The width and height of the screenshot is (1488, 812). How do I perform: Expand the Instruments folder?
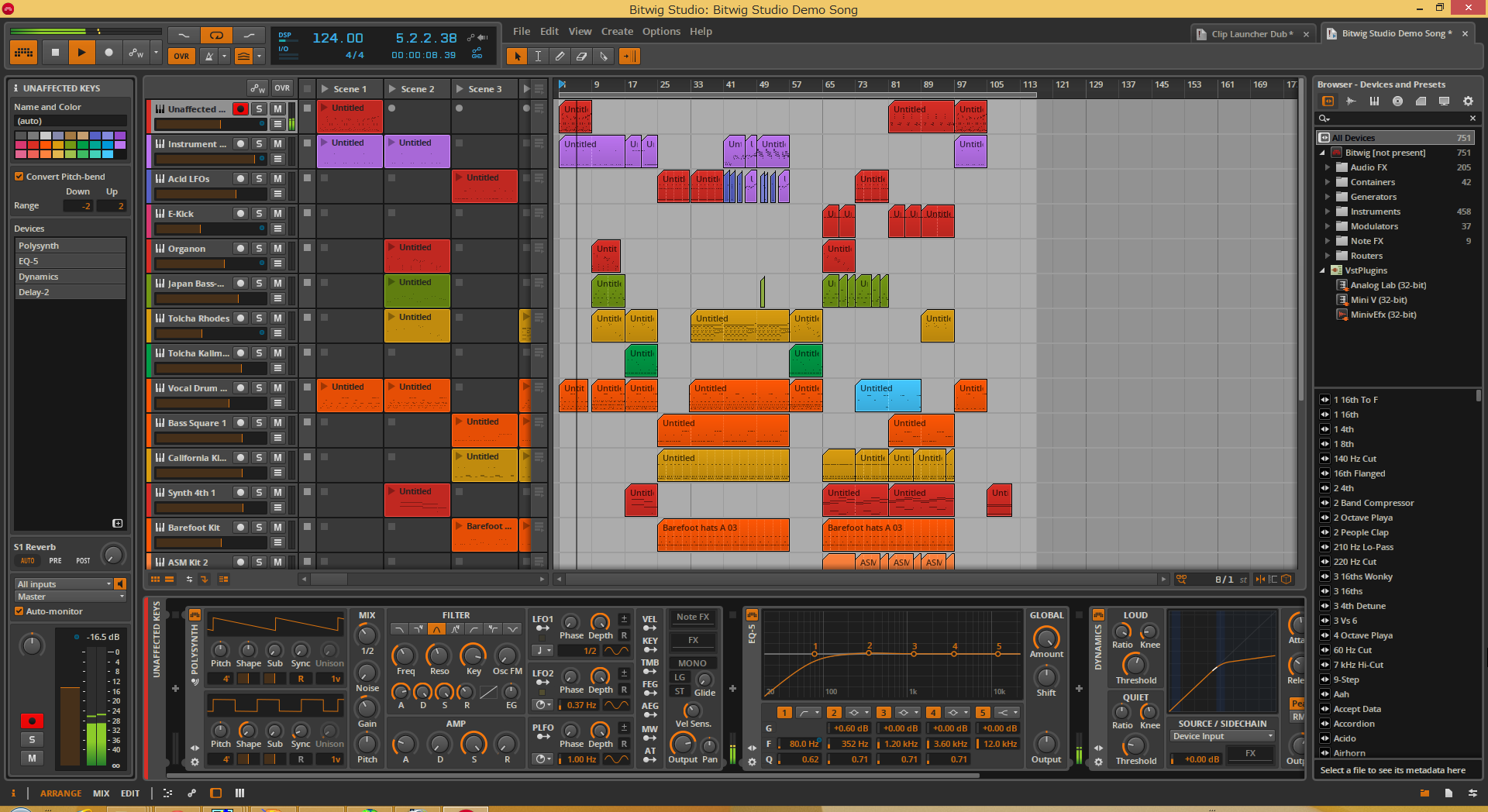click(x=1327, y=212)
